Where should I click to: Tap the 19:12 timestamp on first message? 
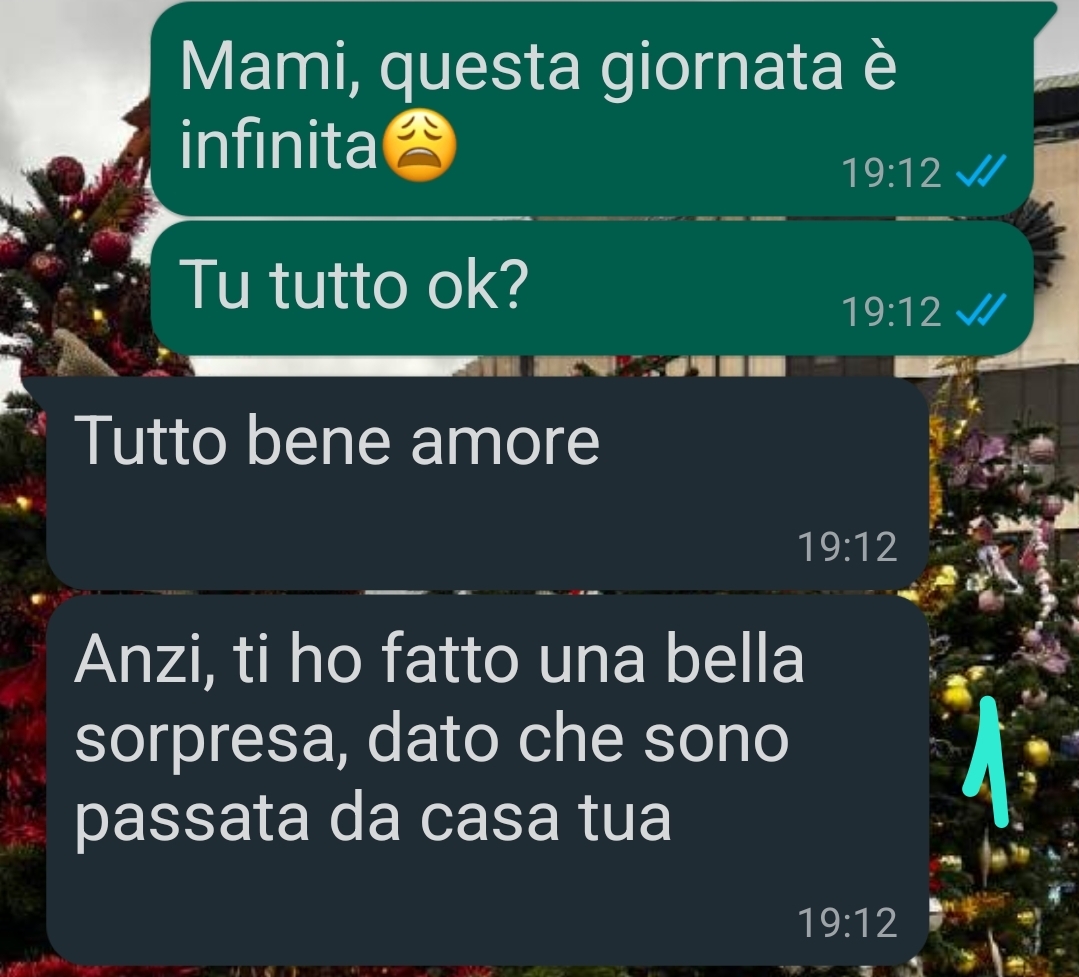891,173
